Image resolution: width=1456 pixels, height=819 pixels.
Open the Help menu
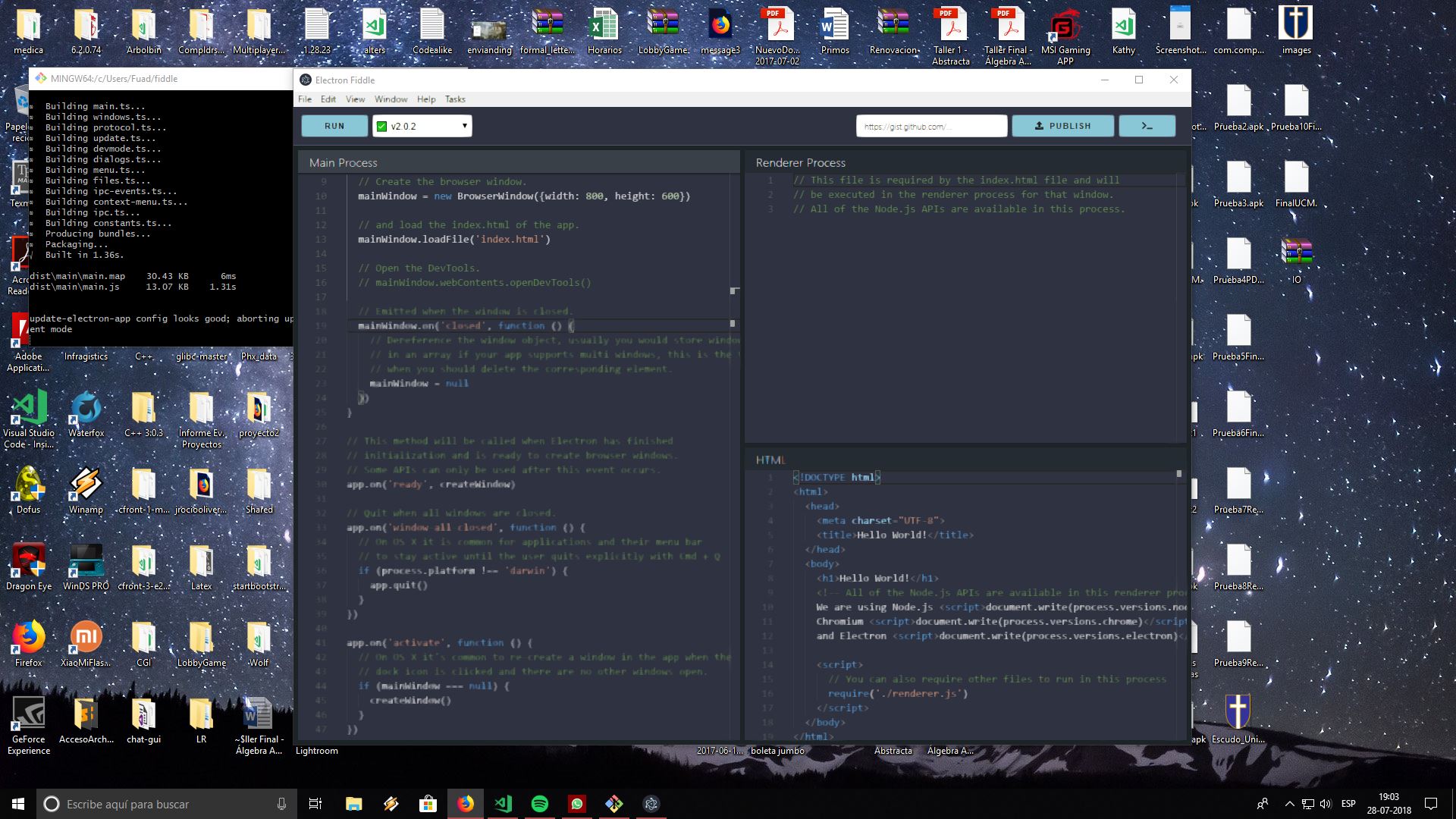[x=427, y=99]
